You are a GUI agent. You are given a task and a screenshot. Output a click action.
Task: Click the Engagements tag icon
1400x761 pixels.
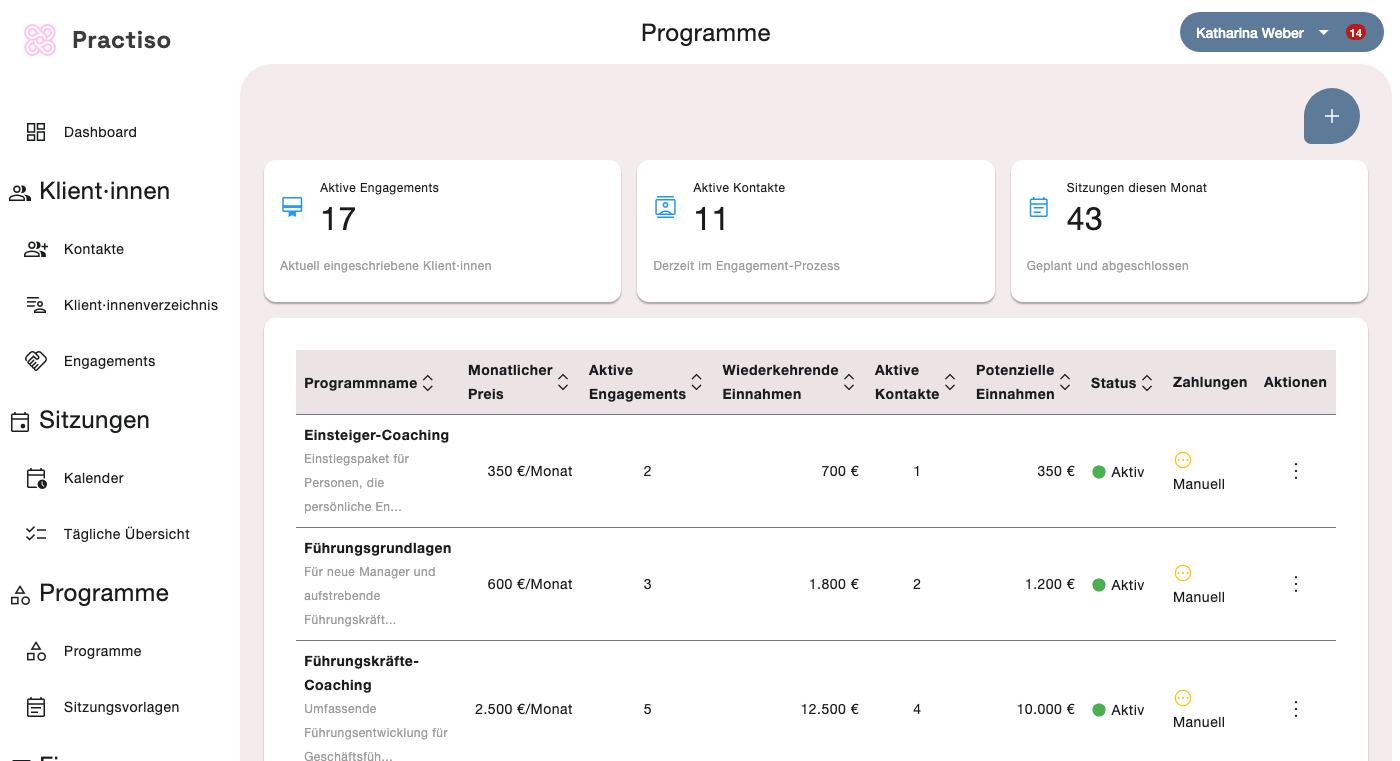[x=36, y=361]
